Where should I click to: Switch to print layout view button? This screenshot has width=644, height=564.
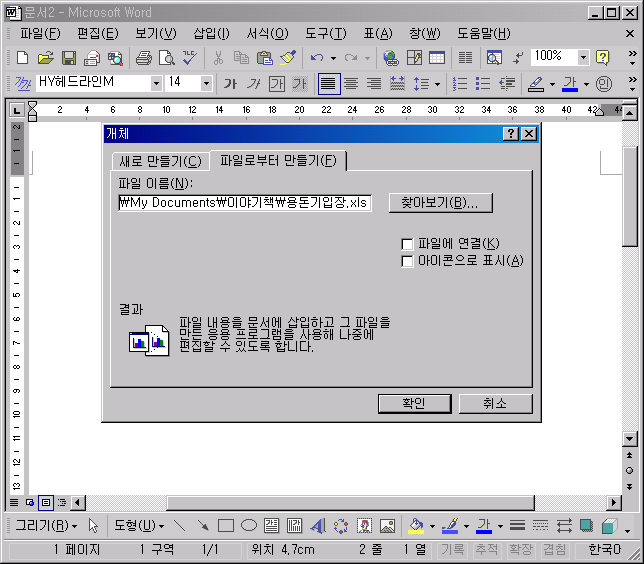pos(46,502)
